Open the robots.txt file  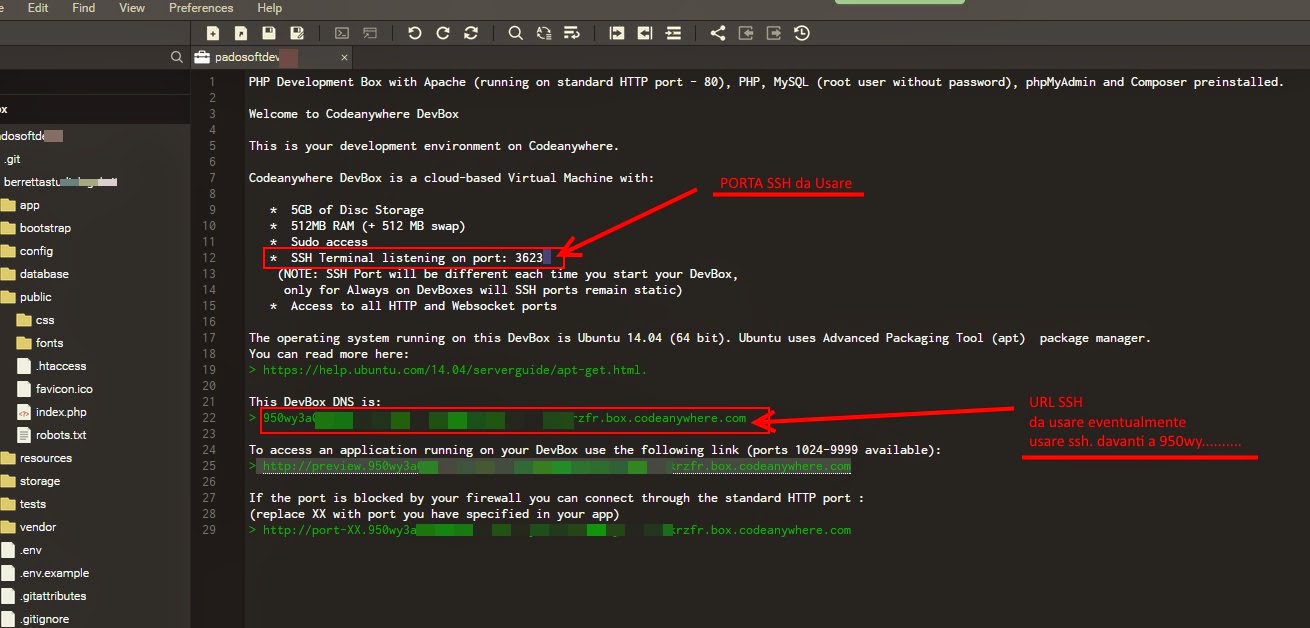click(x=61, y=435)
